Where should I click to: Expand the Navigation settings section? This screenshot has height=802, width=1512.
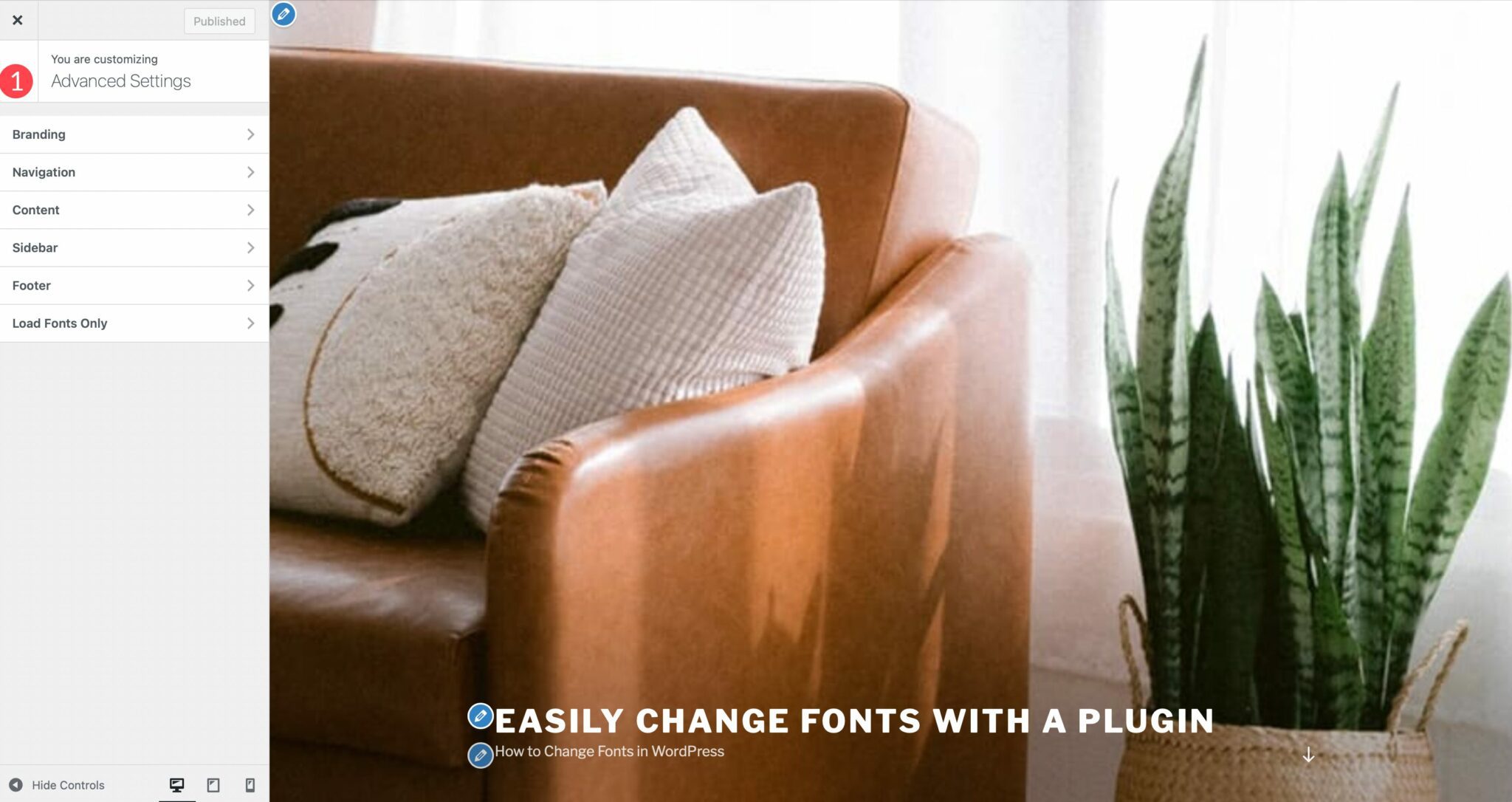pos(133,171)
